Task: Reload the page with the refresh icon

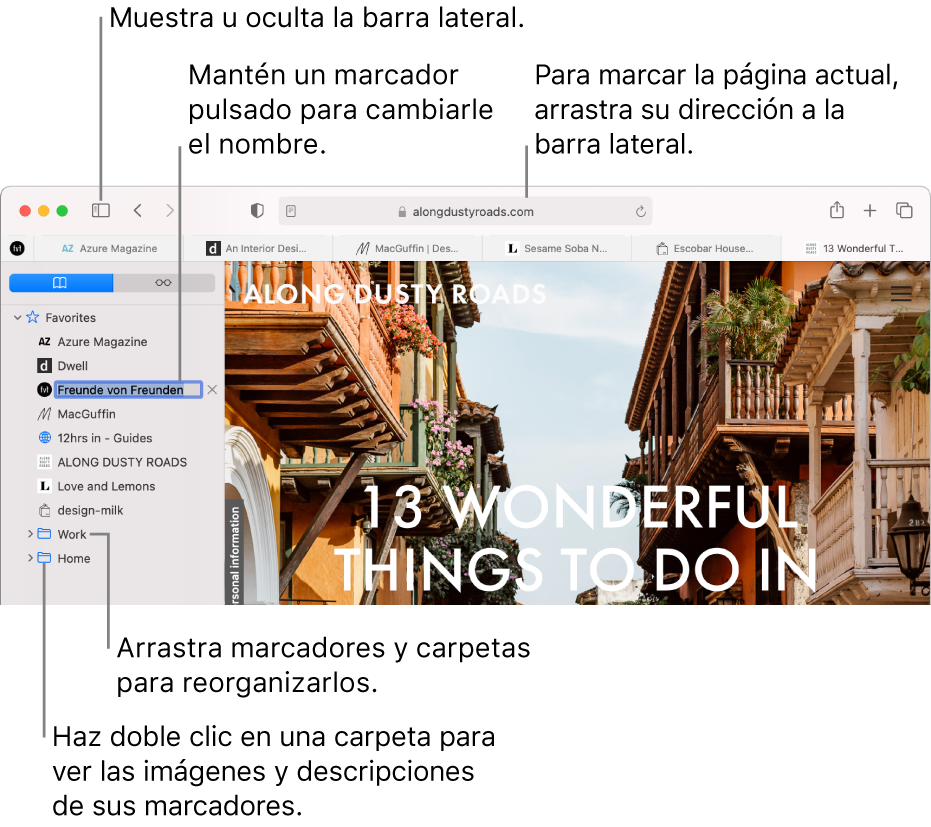Action: 640,211
